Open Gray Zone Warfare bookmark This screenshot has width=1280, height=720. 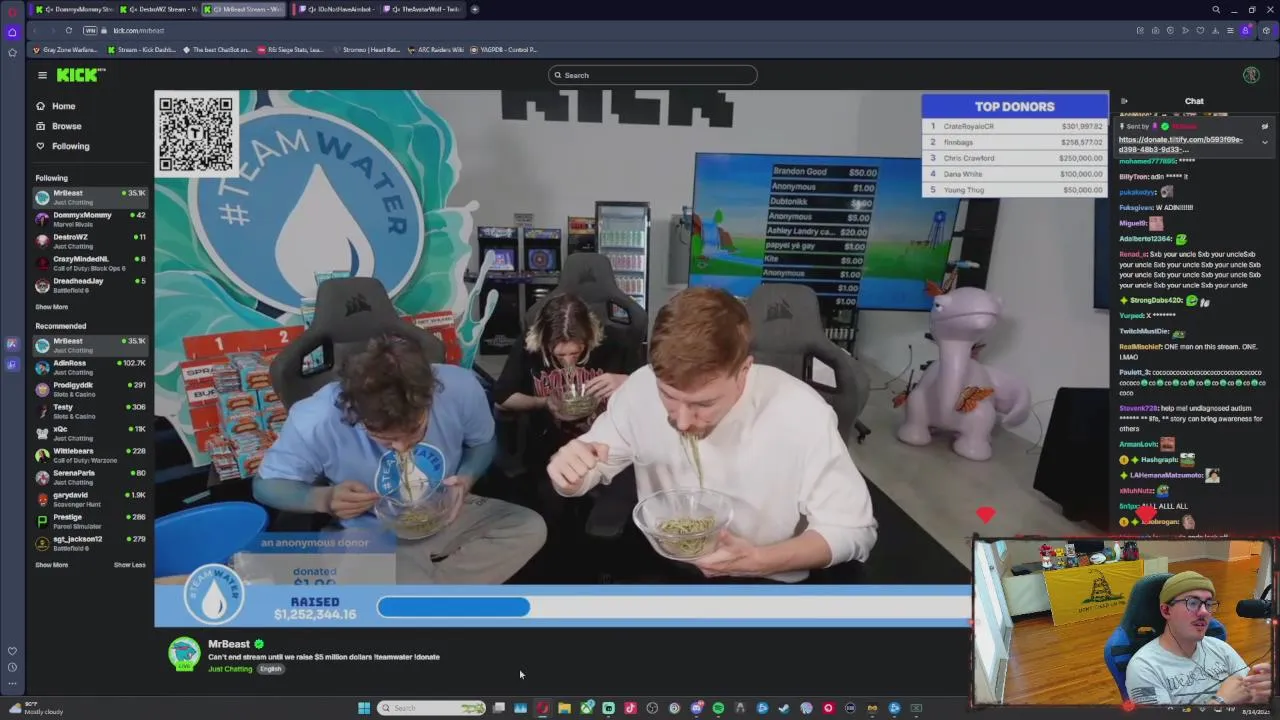[66, 49]
